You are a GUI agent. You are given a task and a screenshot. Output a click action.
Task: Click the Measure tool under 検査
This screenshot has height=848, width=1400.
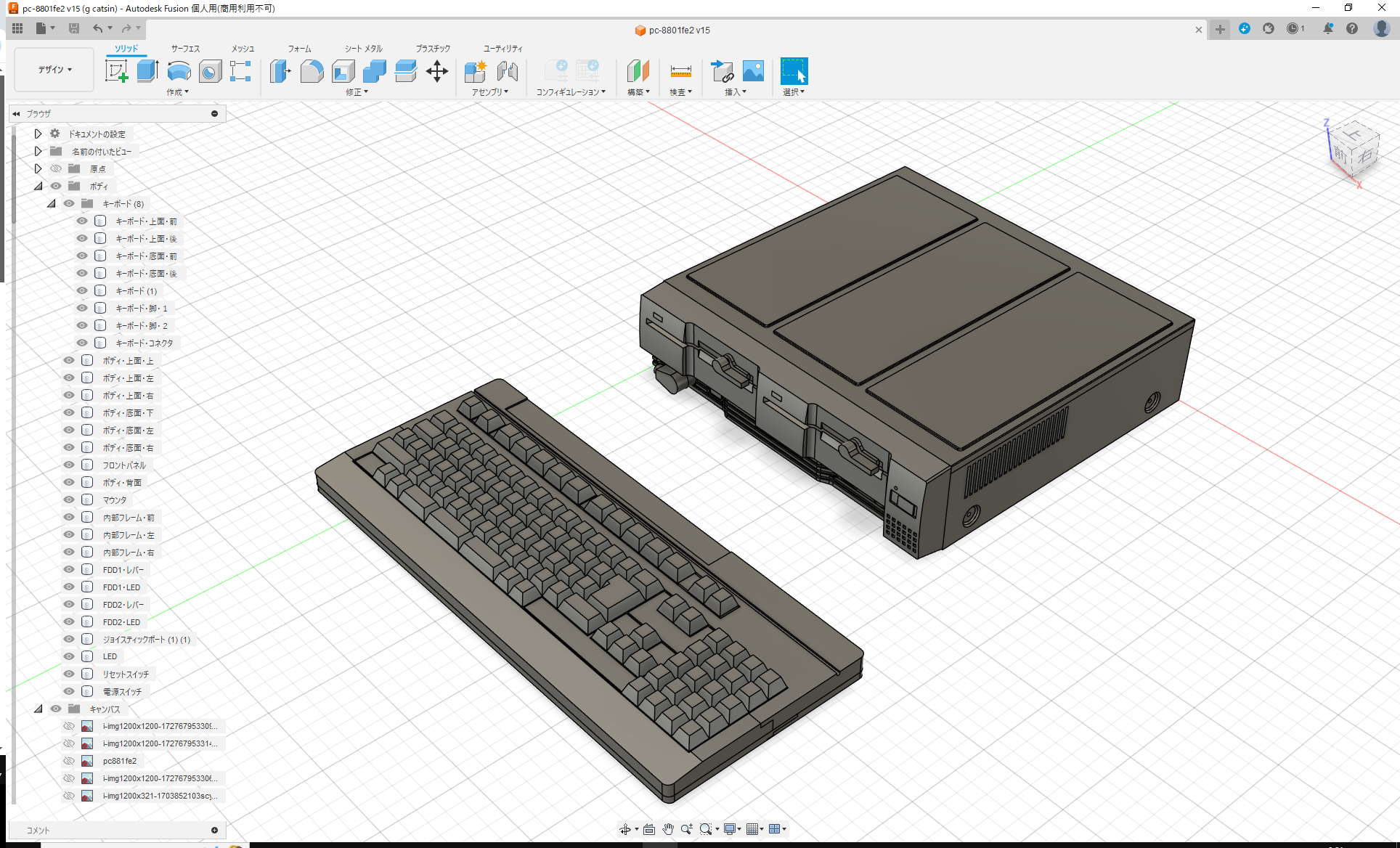(x=680, y=72)
